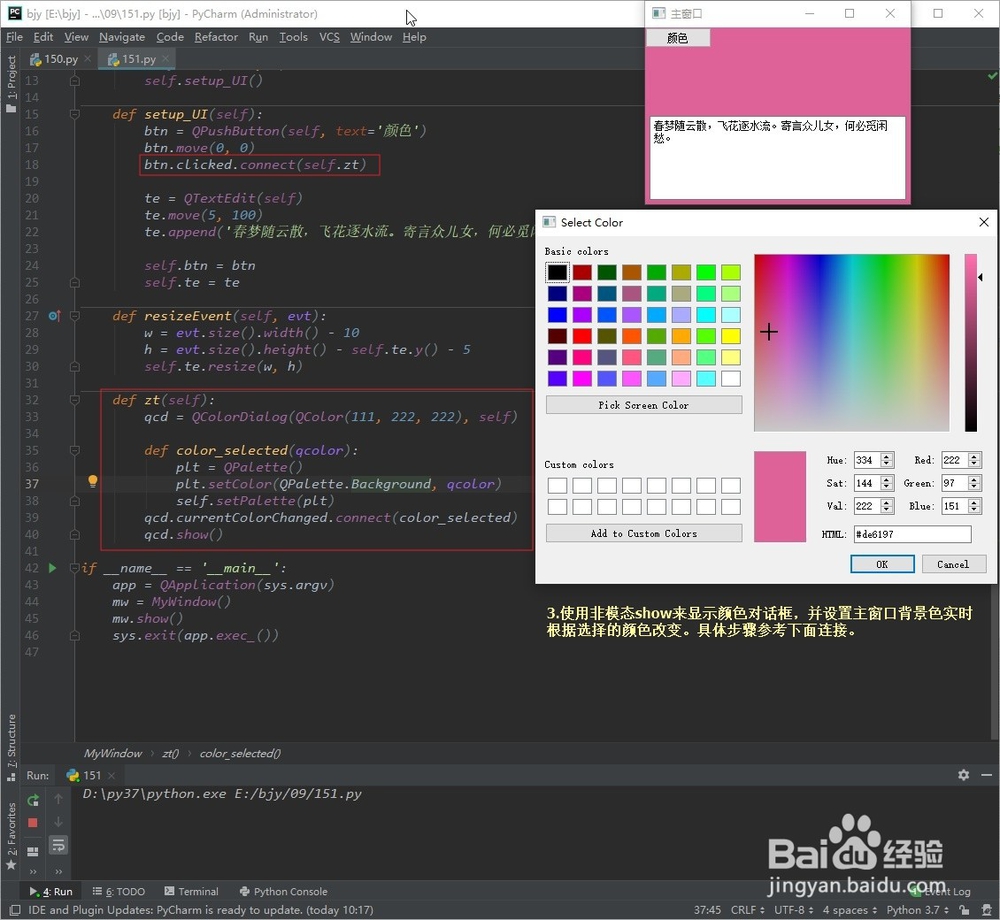Click the yellow intention light bulb at line 37

pyautogui.click(x=92, y=481)
